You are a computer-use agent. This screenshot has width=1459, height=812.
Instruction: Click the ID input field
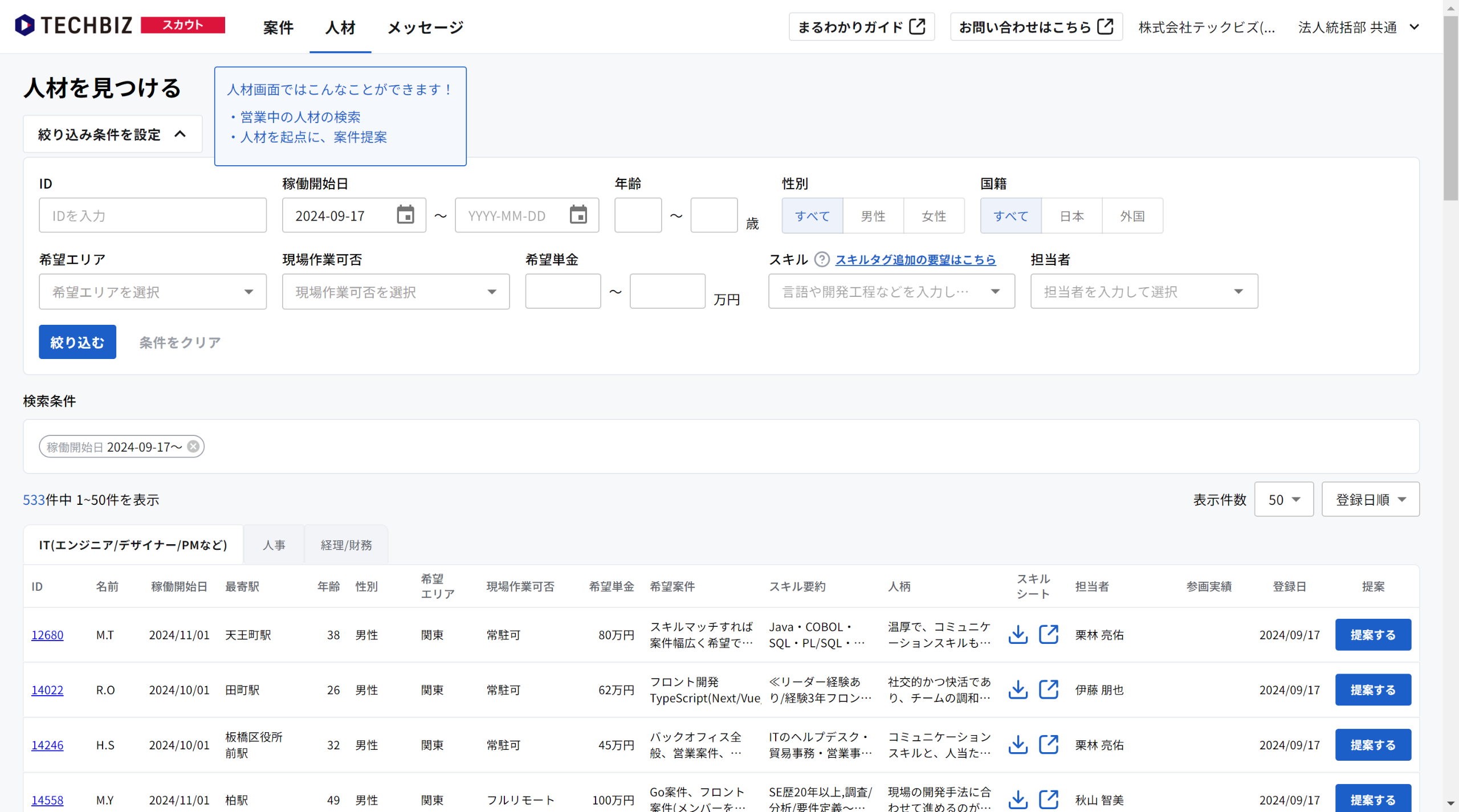pos(153,215)
